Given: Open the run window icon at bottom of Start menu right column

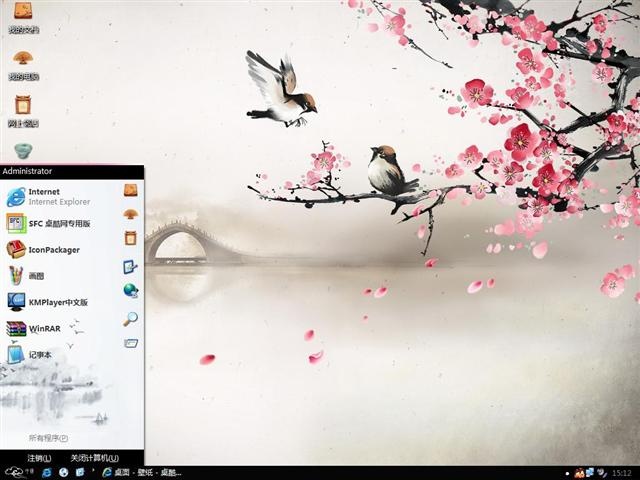Looking at the screenshot, I should click(131, 343).
